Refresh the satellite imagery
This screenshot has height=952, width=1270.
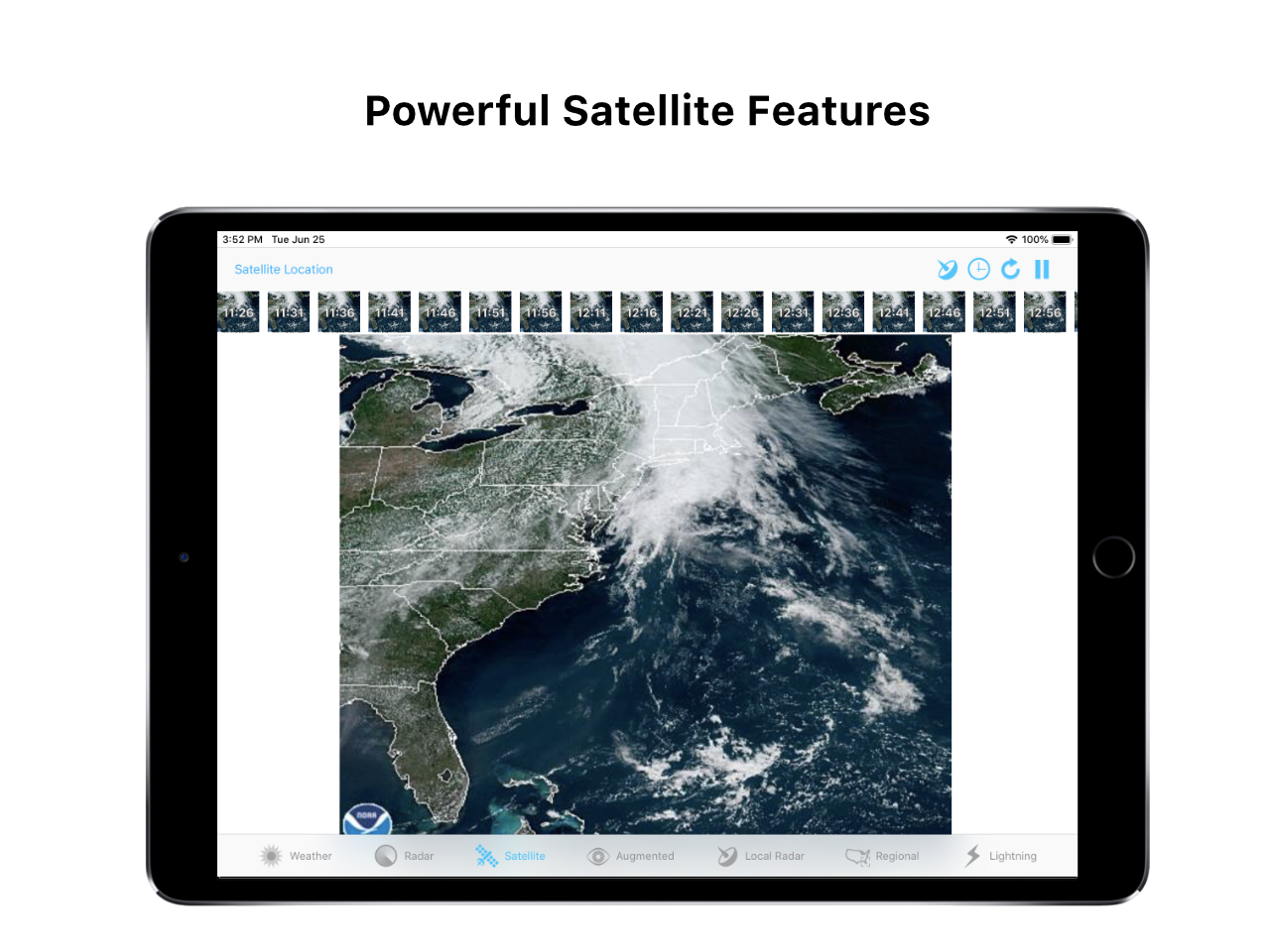coord(1010,270)
